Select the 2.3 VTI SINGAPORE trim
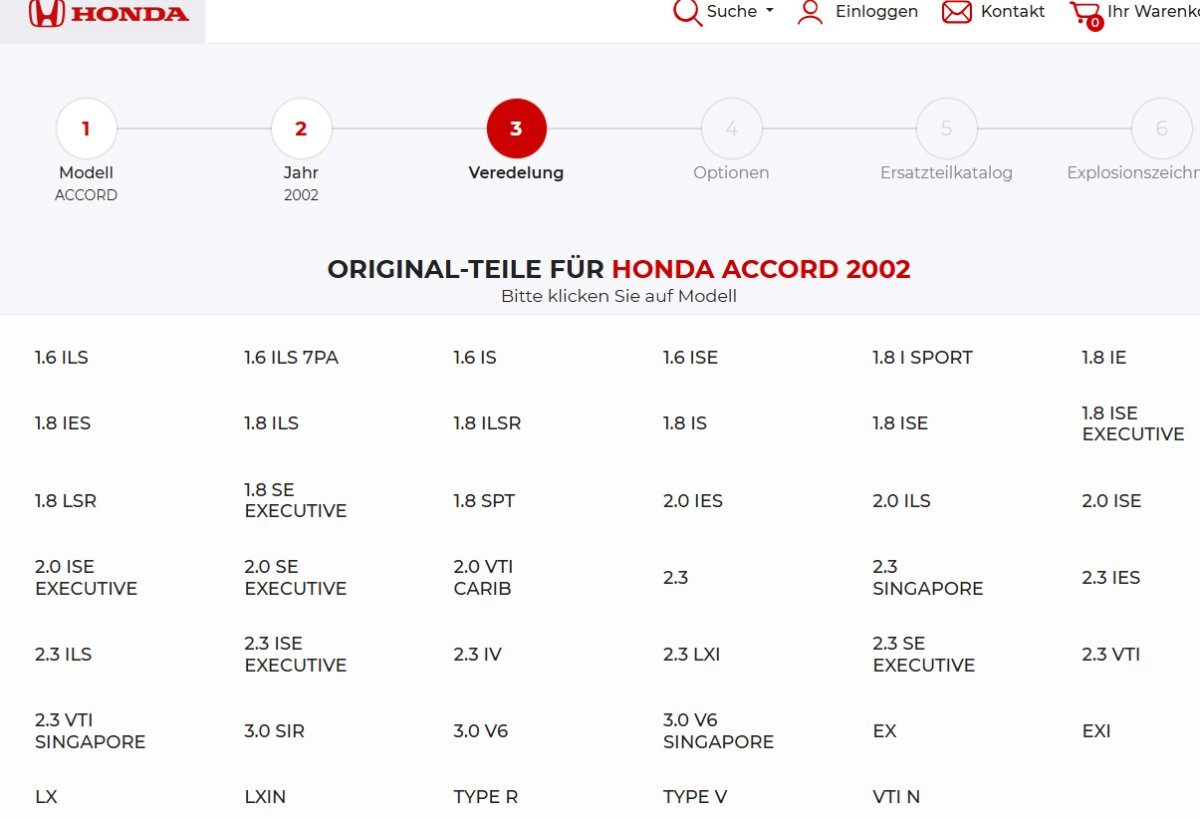The width and height of the screenshot is (1200, 821). click(x=90, y=731)
